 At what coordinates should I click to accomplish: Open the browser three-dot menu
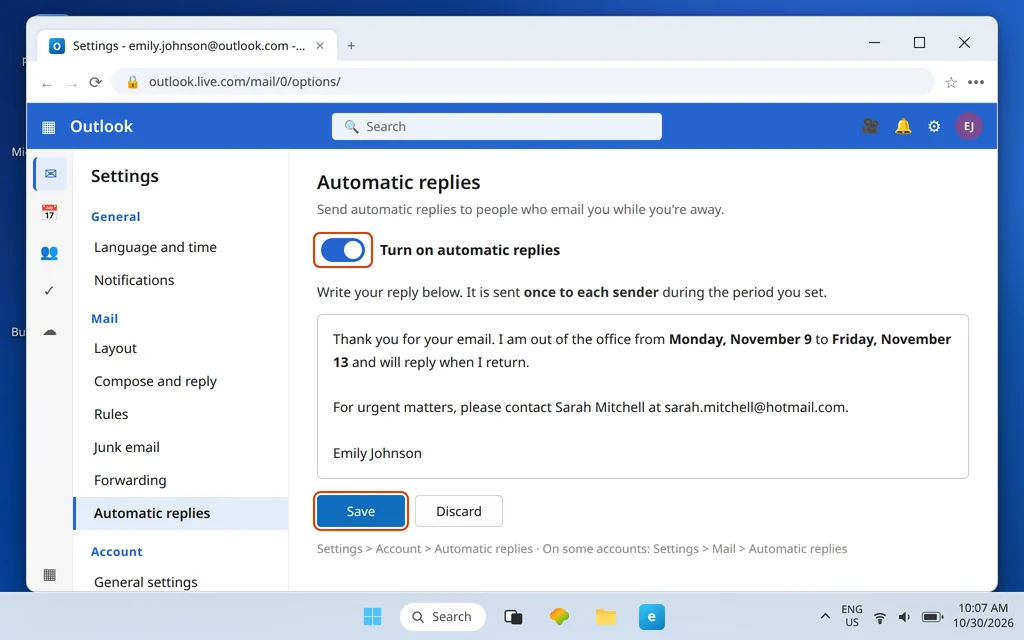point(976,82)
